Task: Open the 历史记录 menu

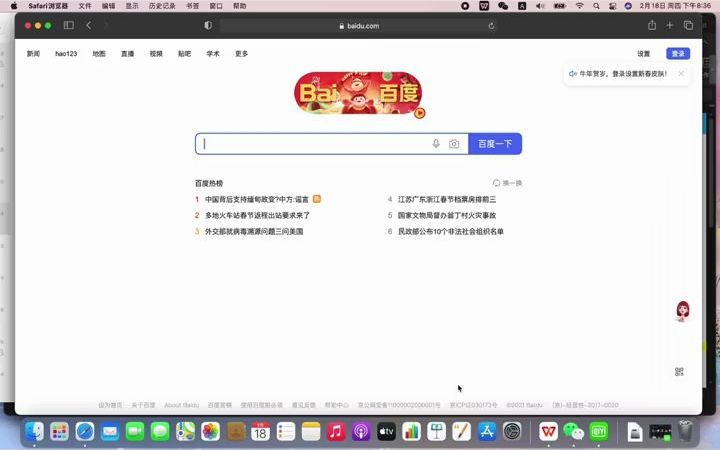Action: point(162,6)
